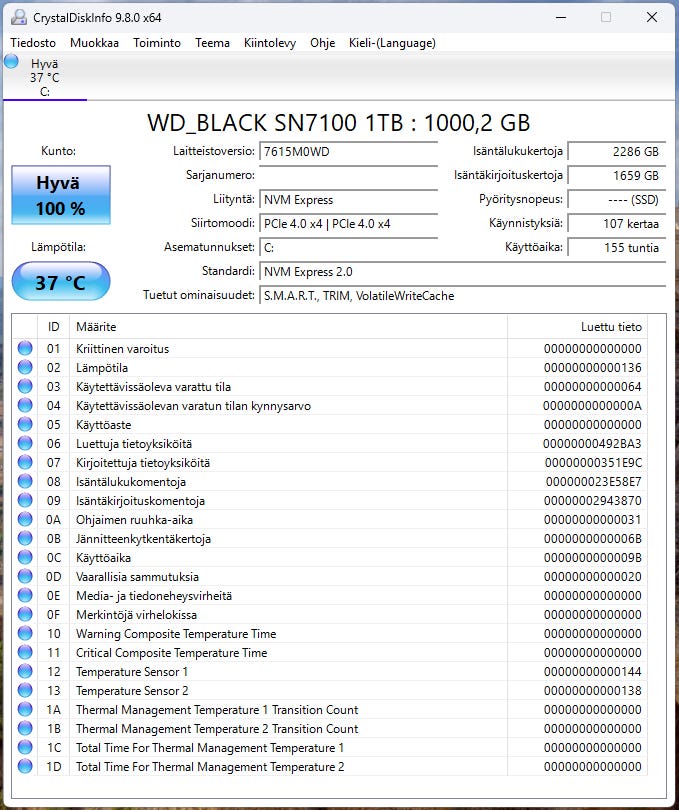The width and height of the screenshot is (679, 810).
Task: Click status orb for row 1D Total Time
Action: click(x=25, y=766)
